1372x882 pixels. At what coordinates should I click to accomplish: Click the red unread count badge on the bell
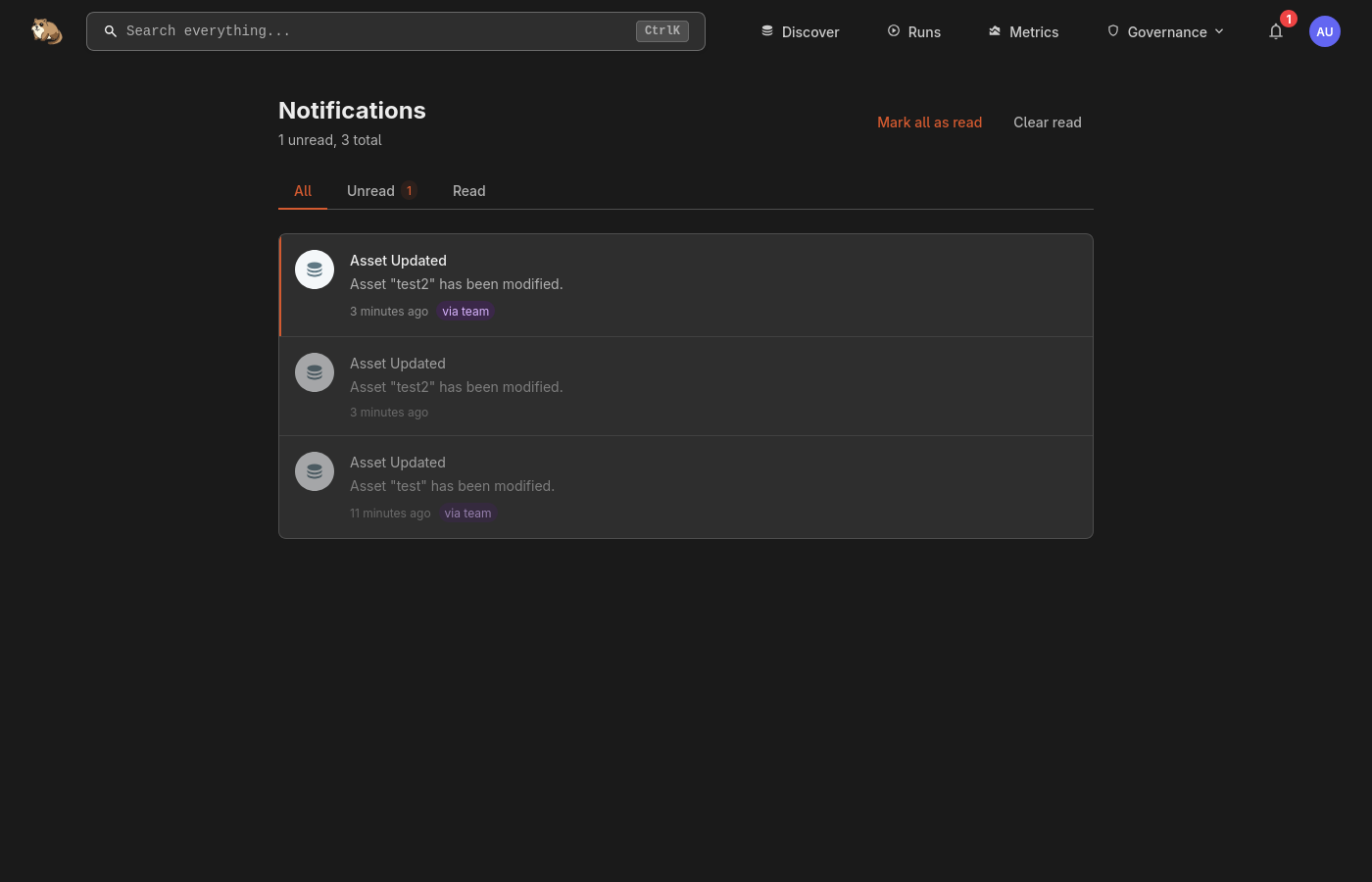coord(1289,19)
